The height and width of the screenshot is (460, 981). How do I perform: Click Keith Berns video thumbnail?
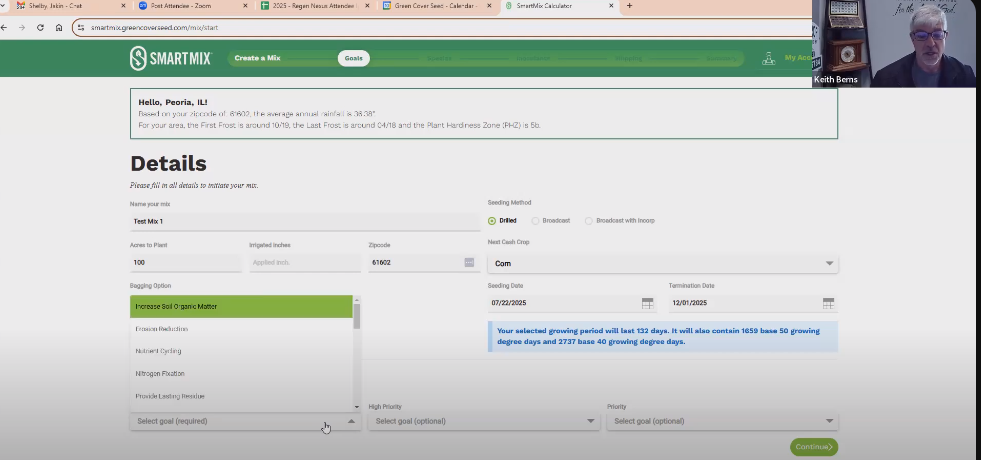(896, 43)
